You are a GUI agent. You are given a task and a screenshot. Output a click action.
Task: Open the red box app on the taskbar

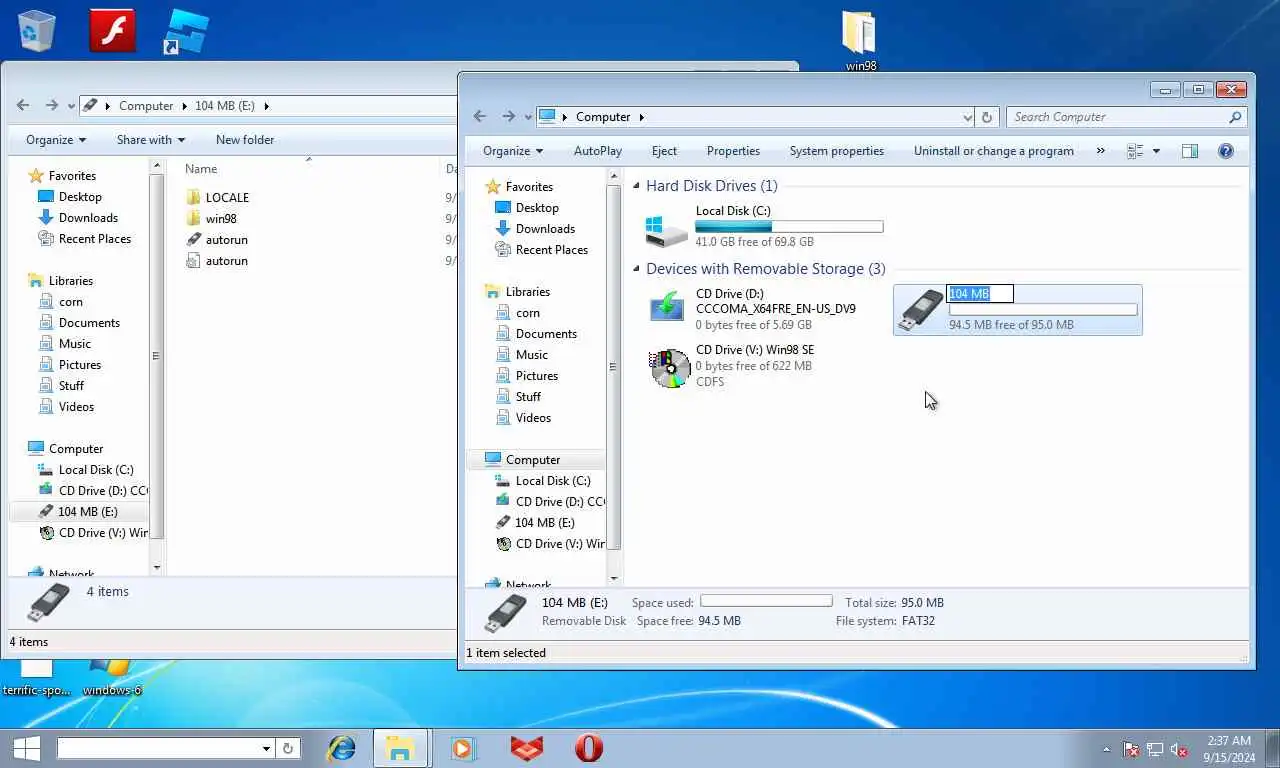click(x=527, y=748)
